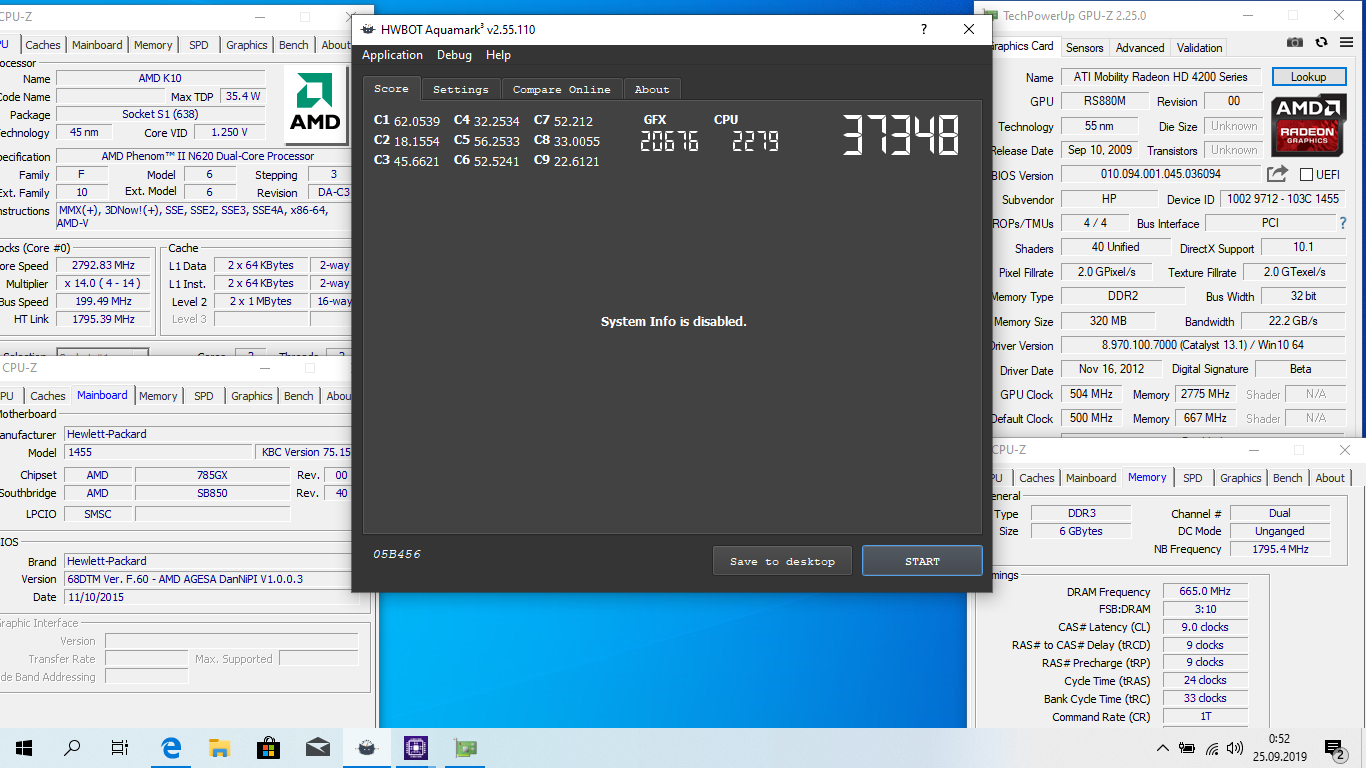Click the C5 value 56.2533
The image size is (1366, 768).
(x=496, y=141)
